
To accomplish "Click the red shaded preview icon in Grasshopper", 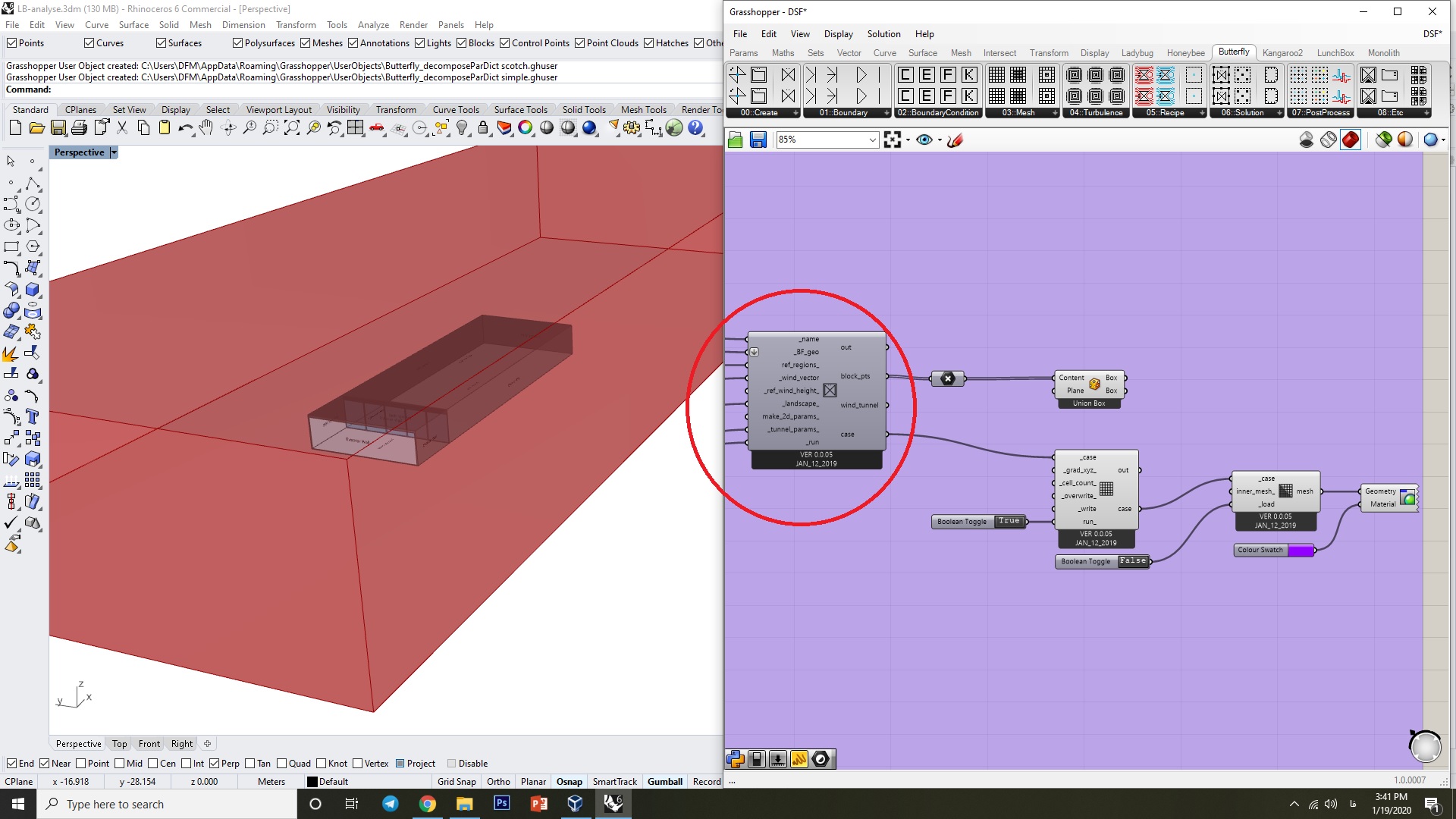I will pyautogui.click(x=1351, y=140).
